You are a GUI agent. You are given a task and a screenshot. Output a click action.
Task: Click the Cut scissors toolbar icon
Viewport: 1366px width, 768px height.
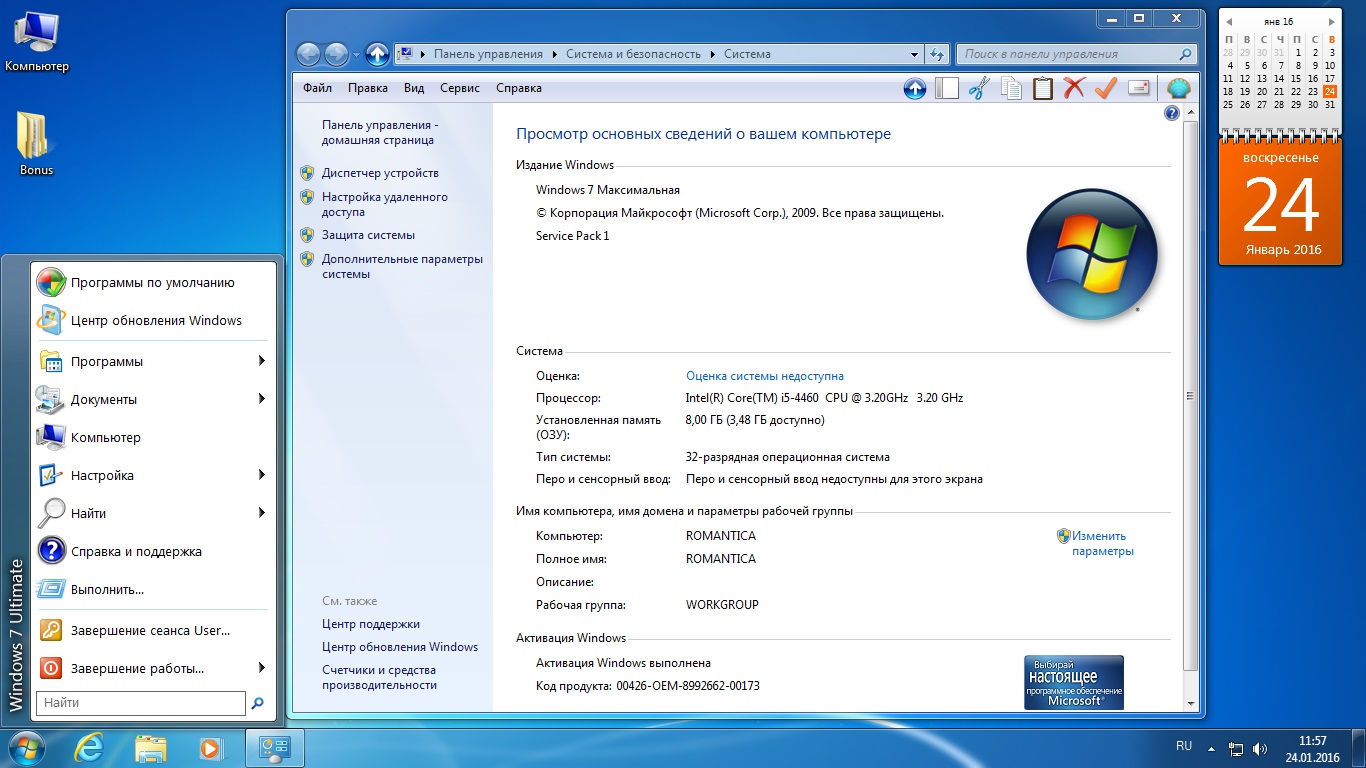tap(979, 88)
